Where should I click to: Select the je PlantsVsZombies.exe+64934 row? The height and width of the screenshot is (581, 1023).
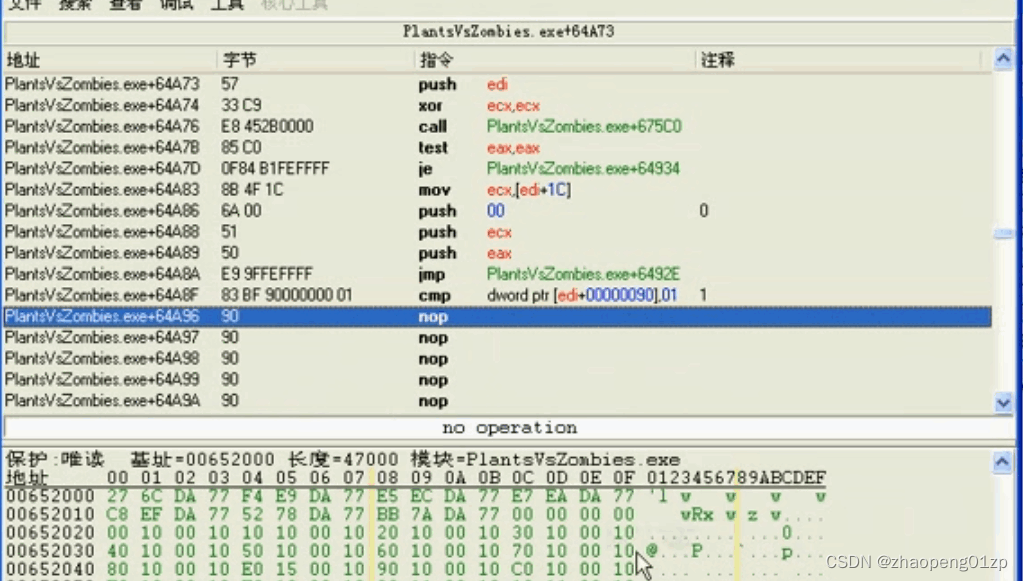click(498, 168)
